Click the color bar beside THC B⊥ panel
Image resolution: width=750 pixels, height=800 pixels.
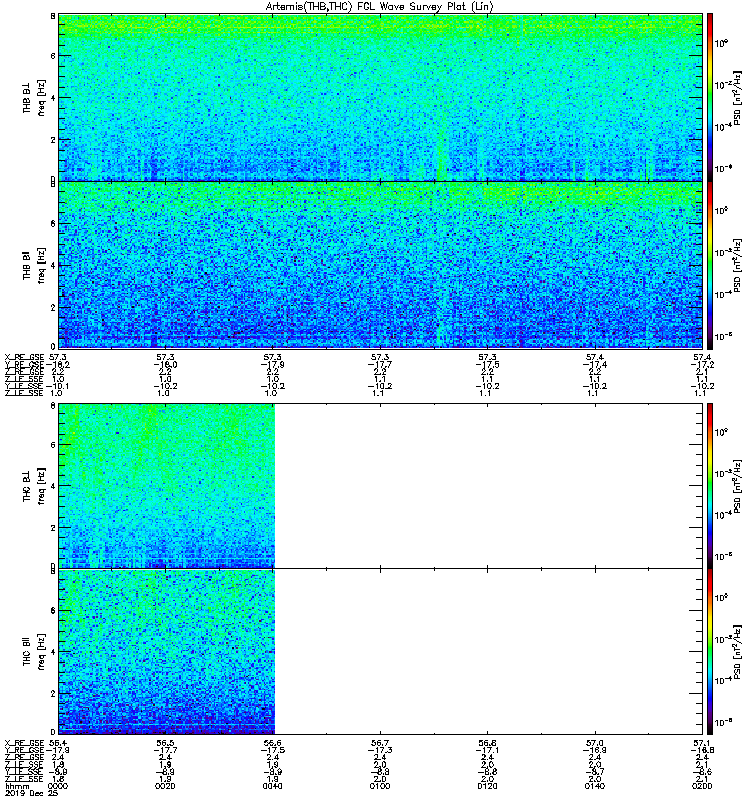710,486
